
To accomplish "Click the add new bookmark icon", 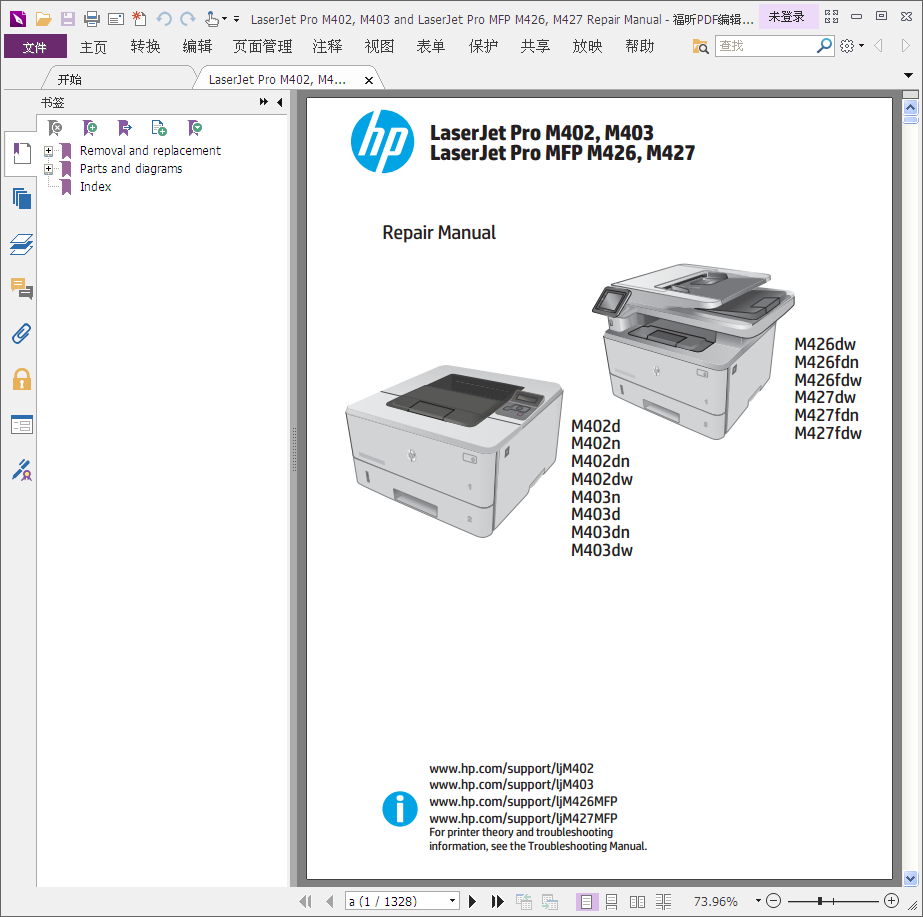I will [x=89, y=128].
